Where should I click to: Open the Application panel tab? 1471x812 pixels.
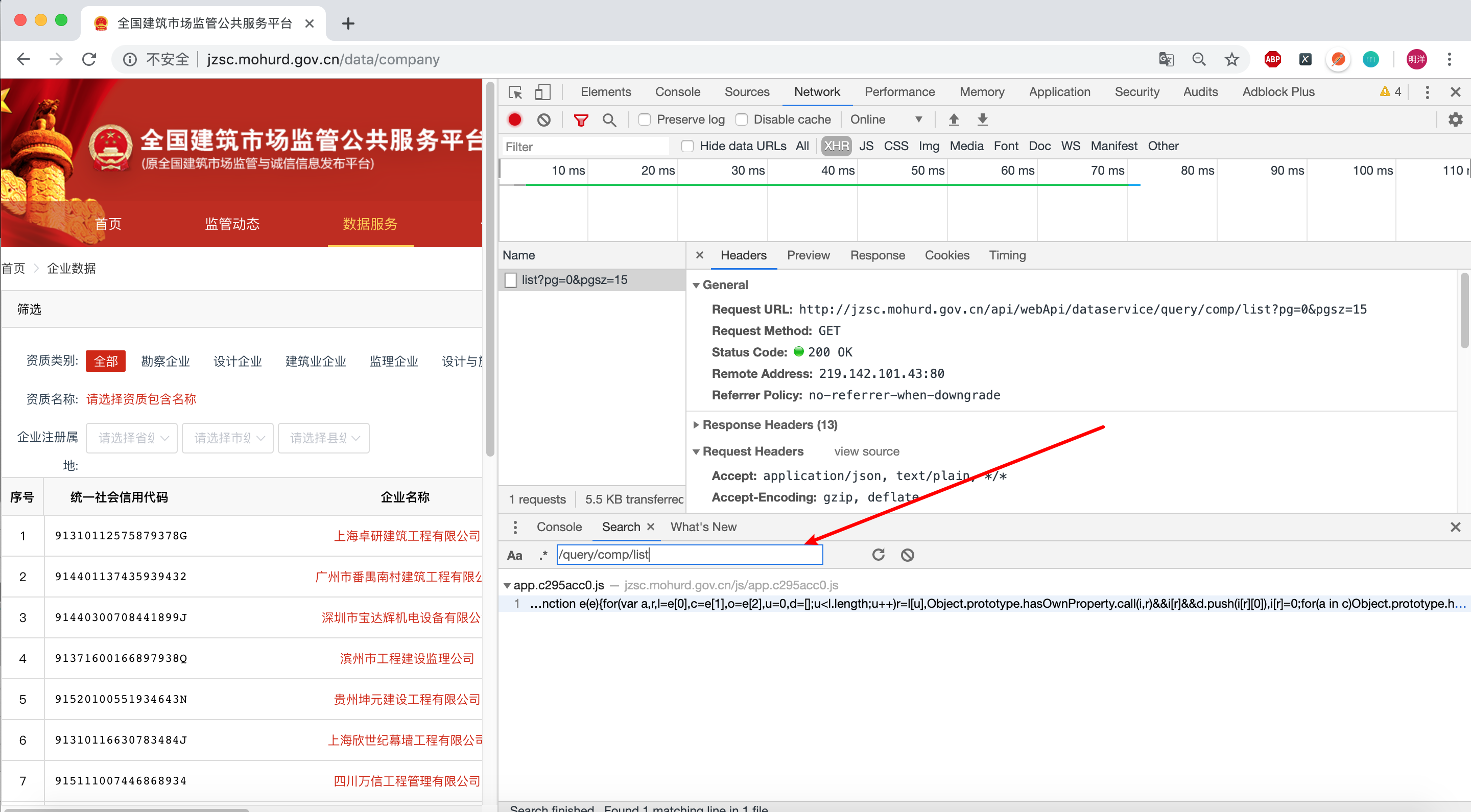click(x=1059, y=92)
